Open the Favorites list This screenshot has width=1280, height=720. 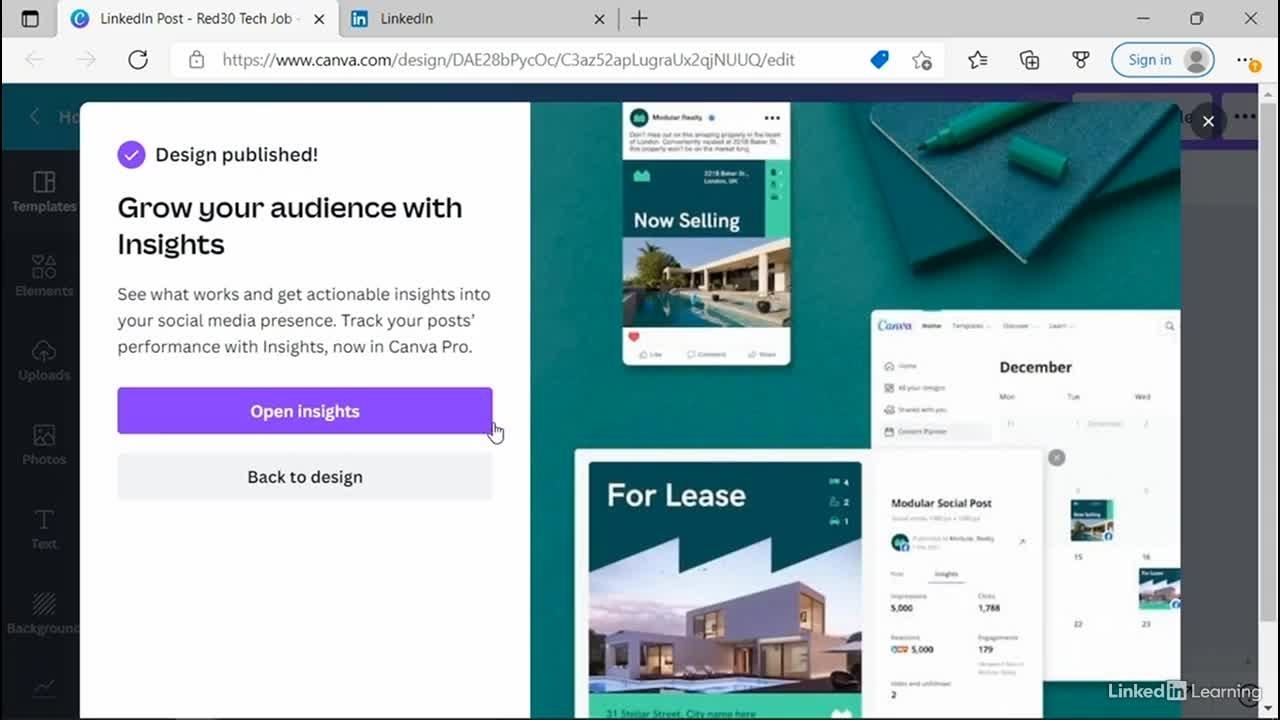click(977, 60)
